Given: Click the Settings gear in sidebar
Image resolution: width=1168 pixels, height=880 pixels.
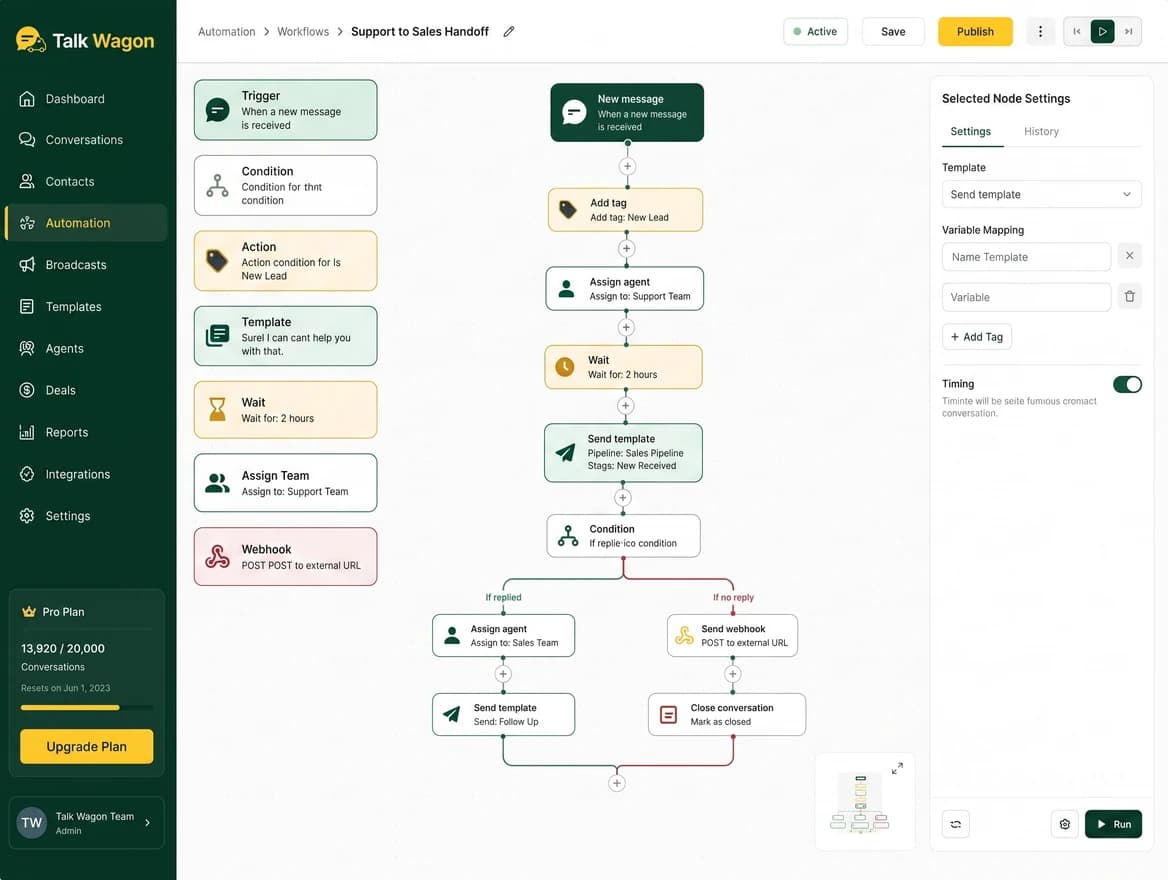Looking at the screenshot, I should click(27, 516).
